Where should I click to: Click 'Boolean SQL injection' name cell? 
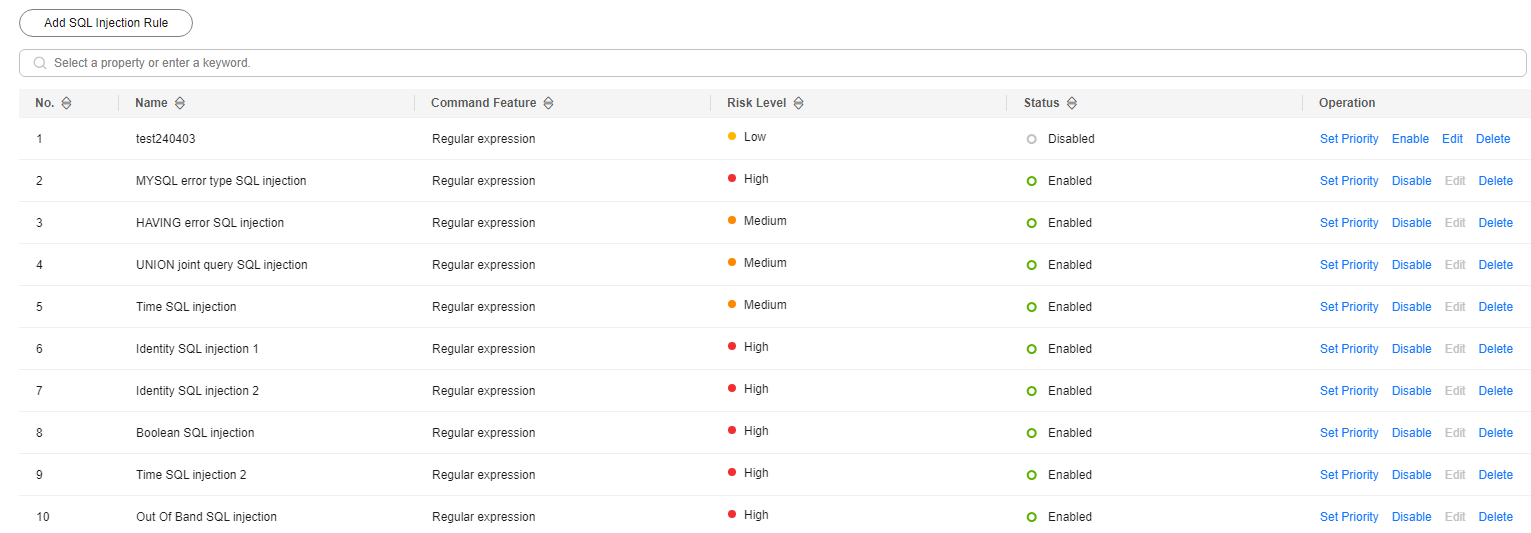pos(195,433)
